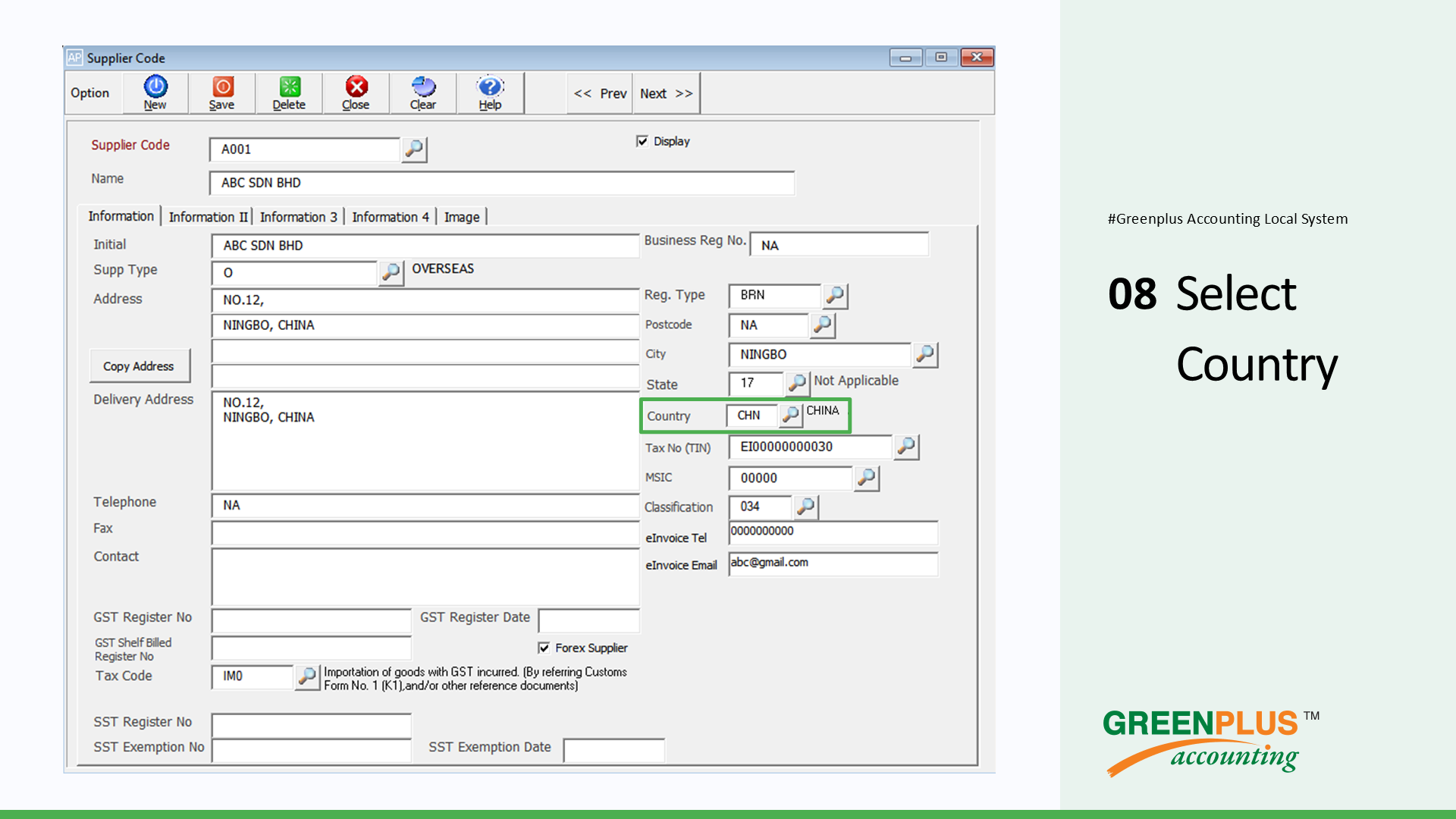This screenshot has width=1456, height=819.
Task: Open Supp Type lookup icon
Action: [391, 272]
